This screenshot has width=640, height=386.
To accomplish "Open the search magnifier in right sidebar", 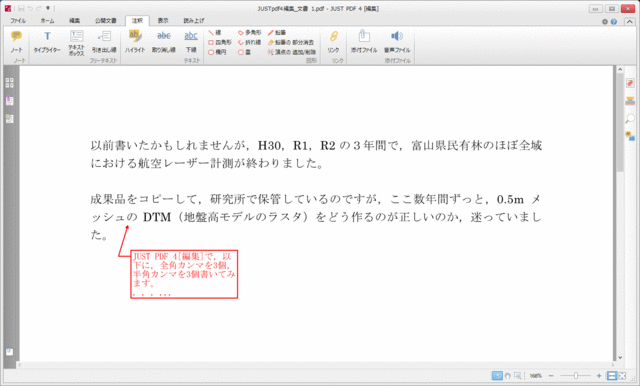I will (x=630, y=119).
